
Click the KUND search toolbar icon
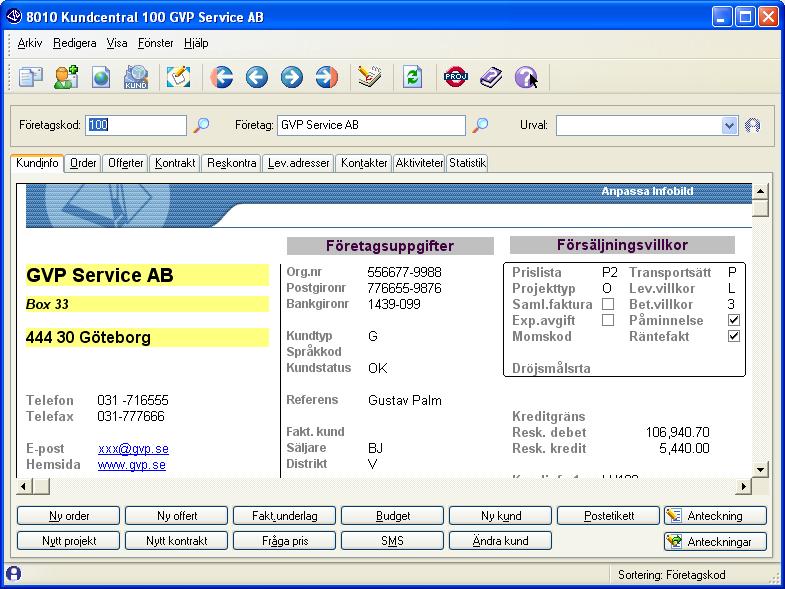pyautogui.click(x=136, y=78)
